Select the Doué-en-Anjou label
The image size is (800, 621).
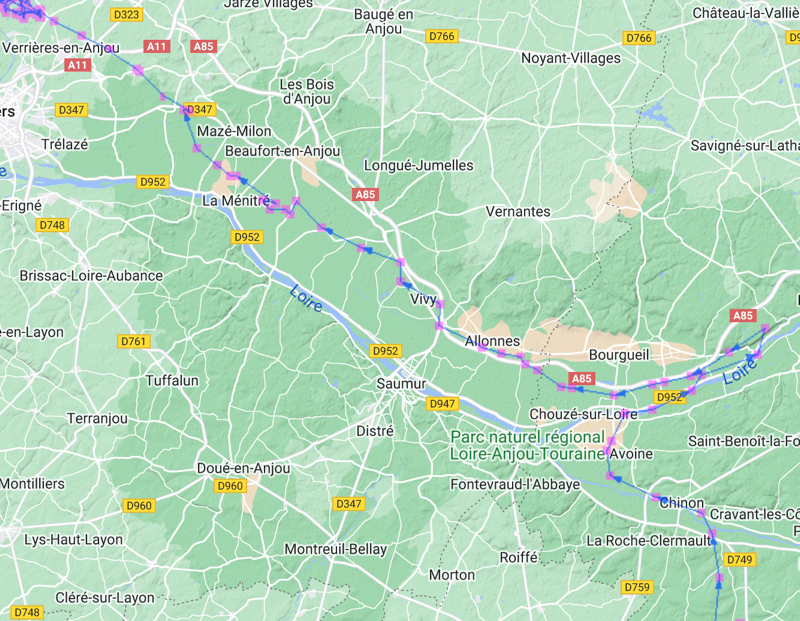click(x=243, y=468)
